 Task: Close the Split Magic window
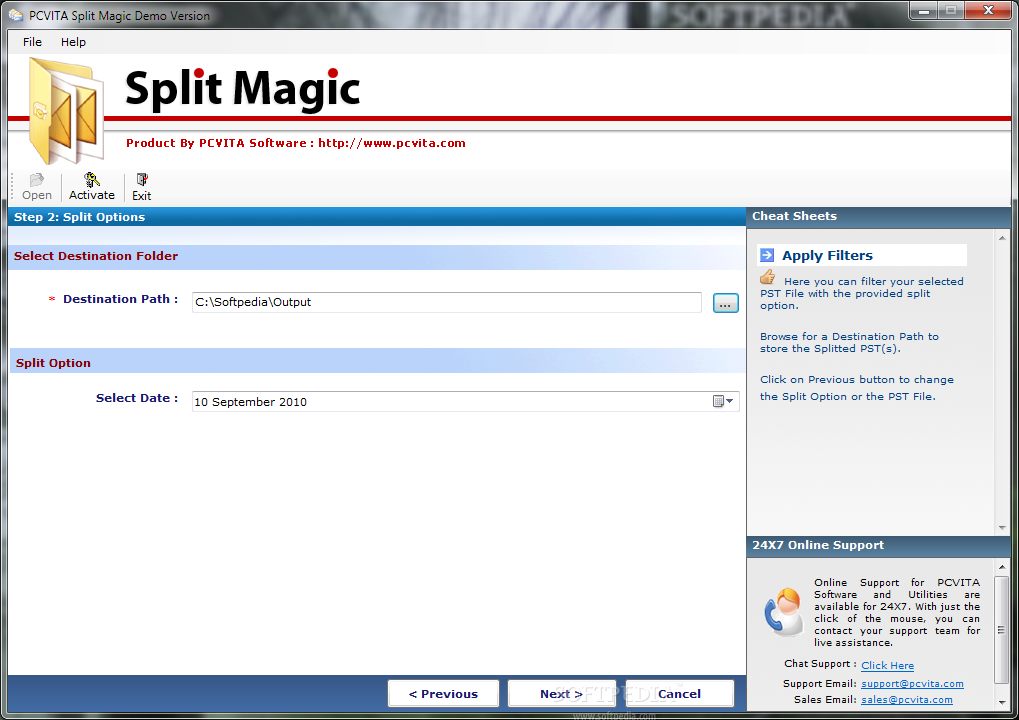pos(988,10)
